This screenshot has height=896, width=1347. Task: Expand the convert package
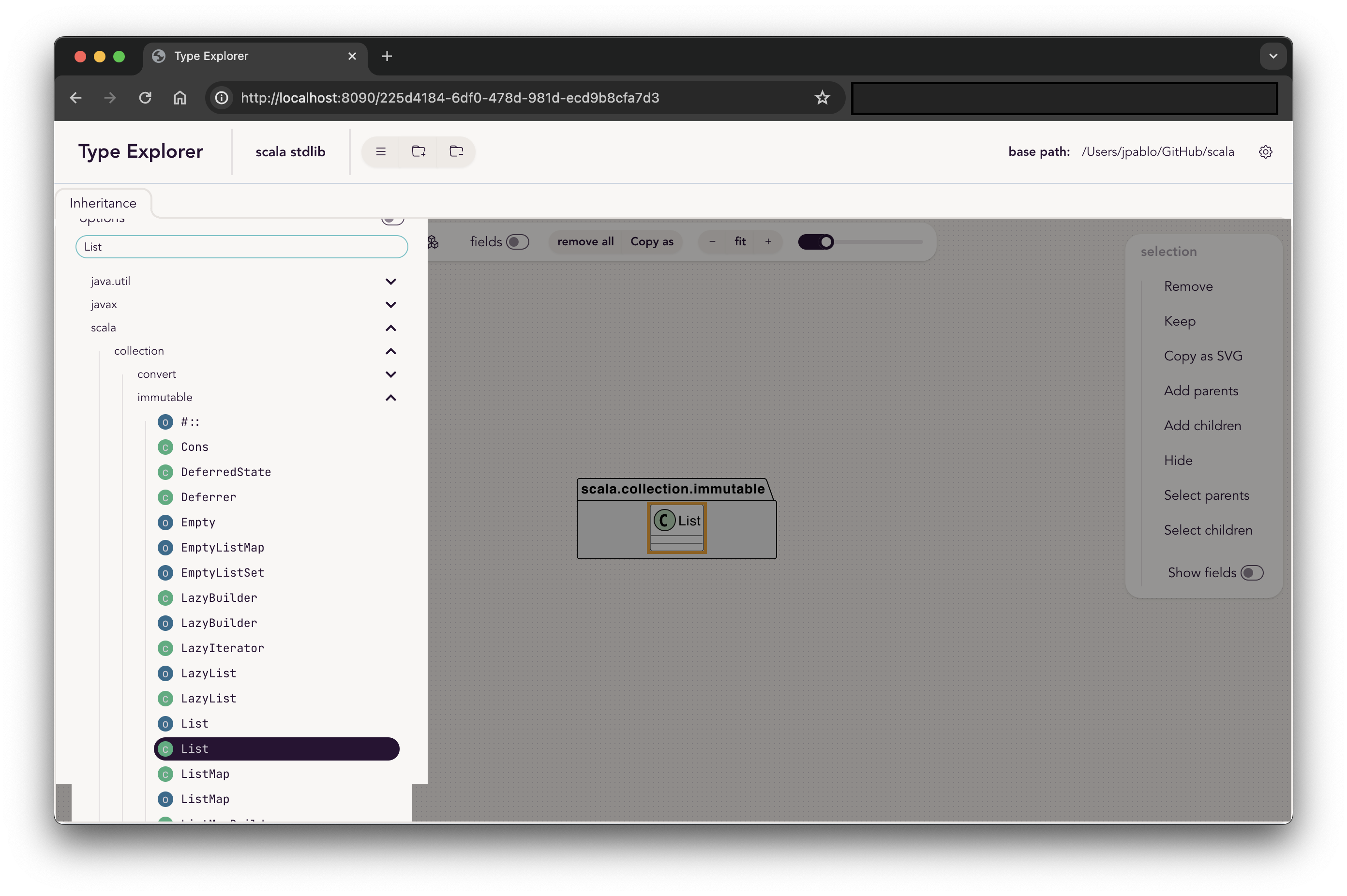click(x=391, y=374)
